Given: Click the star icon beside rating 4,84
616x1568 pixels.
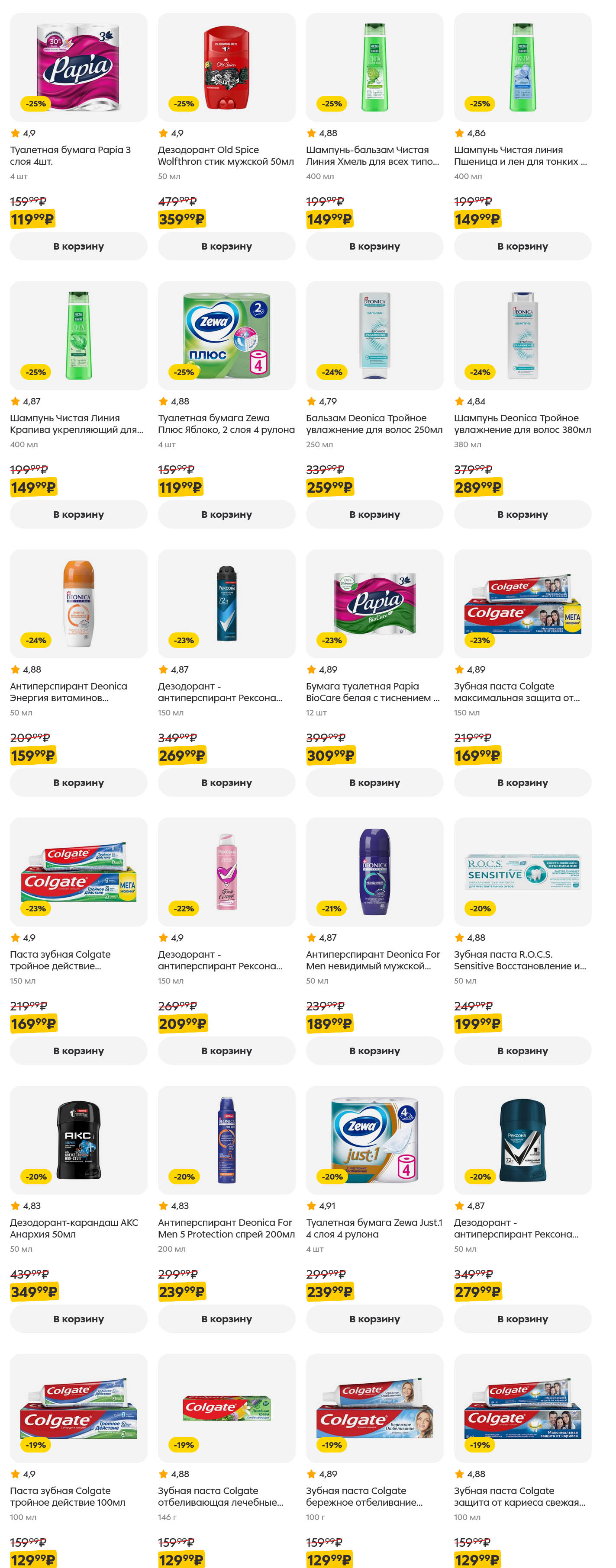Looking at the screenshot, I should [459, 401].
